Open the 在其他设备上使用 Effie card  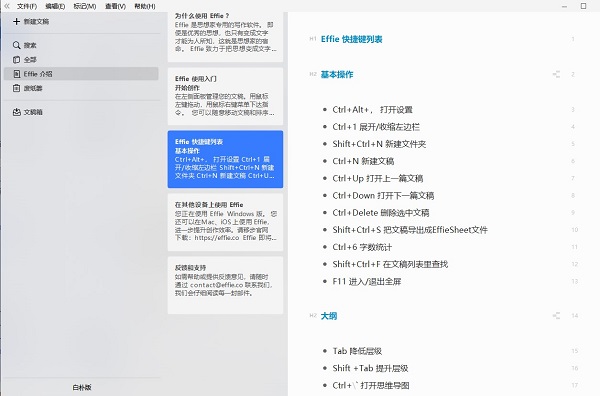225,222
